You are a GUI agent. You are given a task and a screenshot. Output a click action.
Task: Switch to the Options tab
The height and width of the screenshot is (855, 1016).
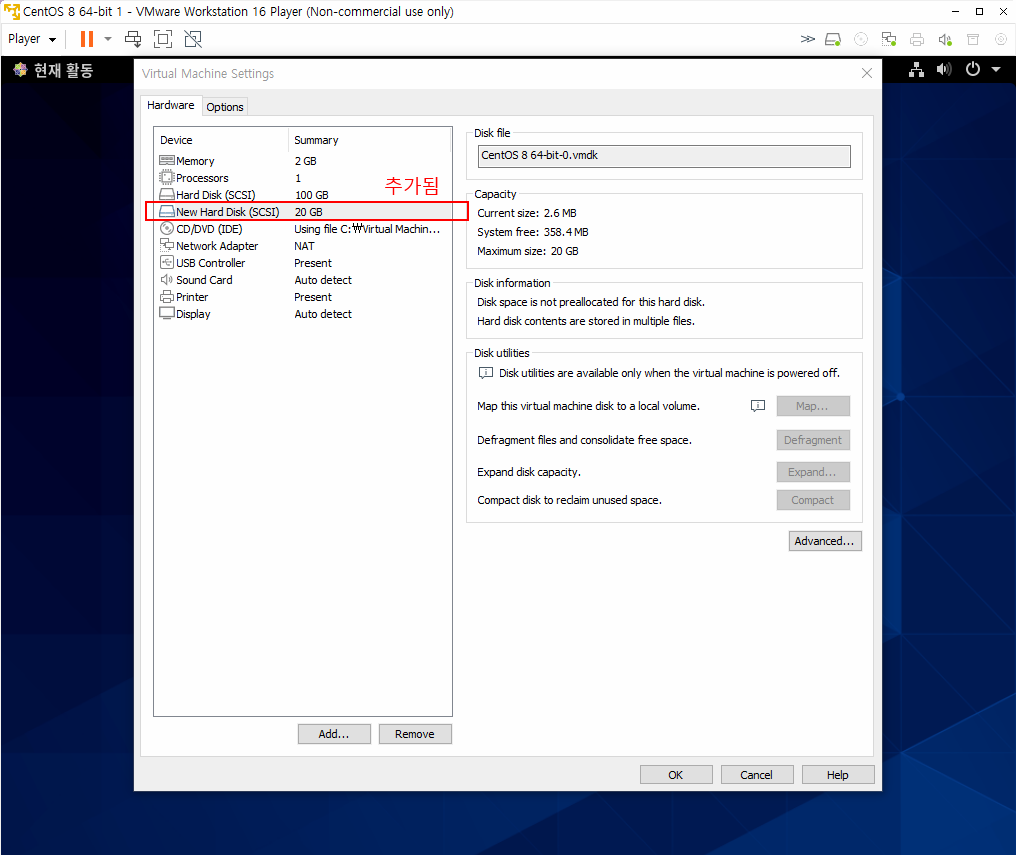[x=225, y=107]
